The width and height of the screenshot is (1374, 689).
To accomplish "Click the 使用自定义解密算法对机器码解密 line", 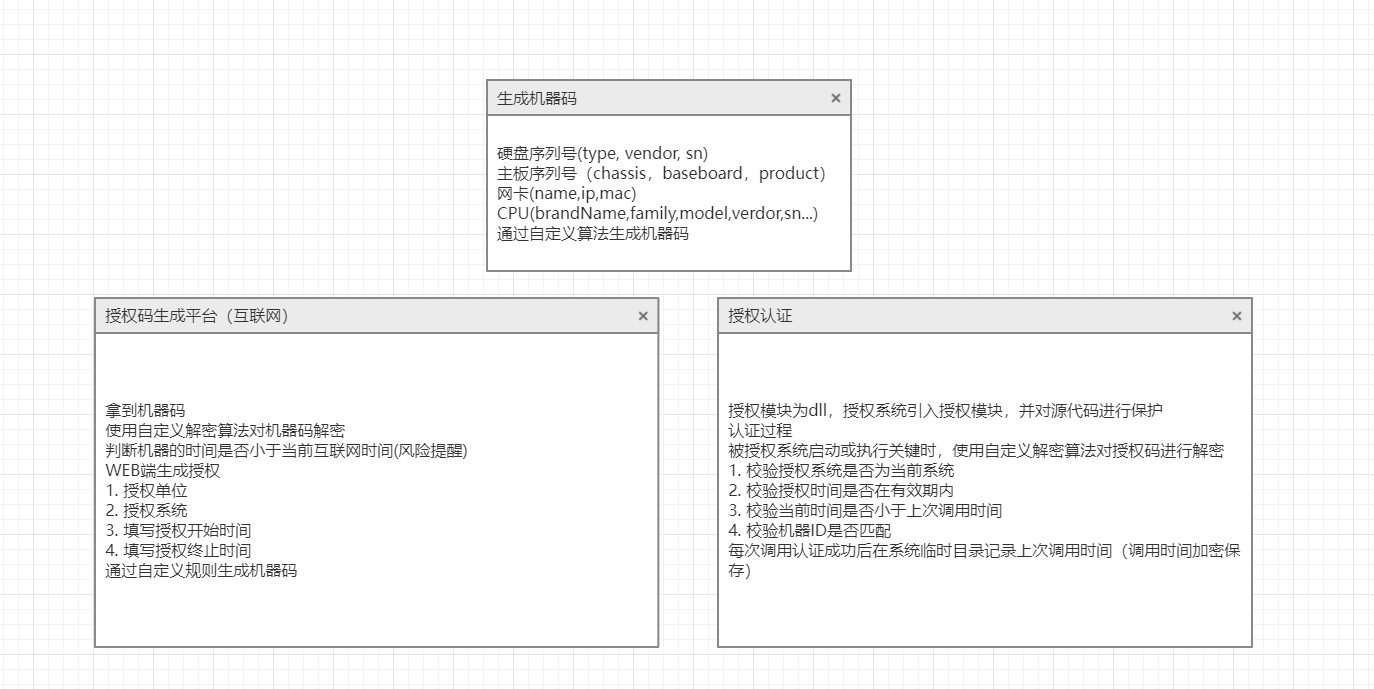I will [225, 430].
